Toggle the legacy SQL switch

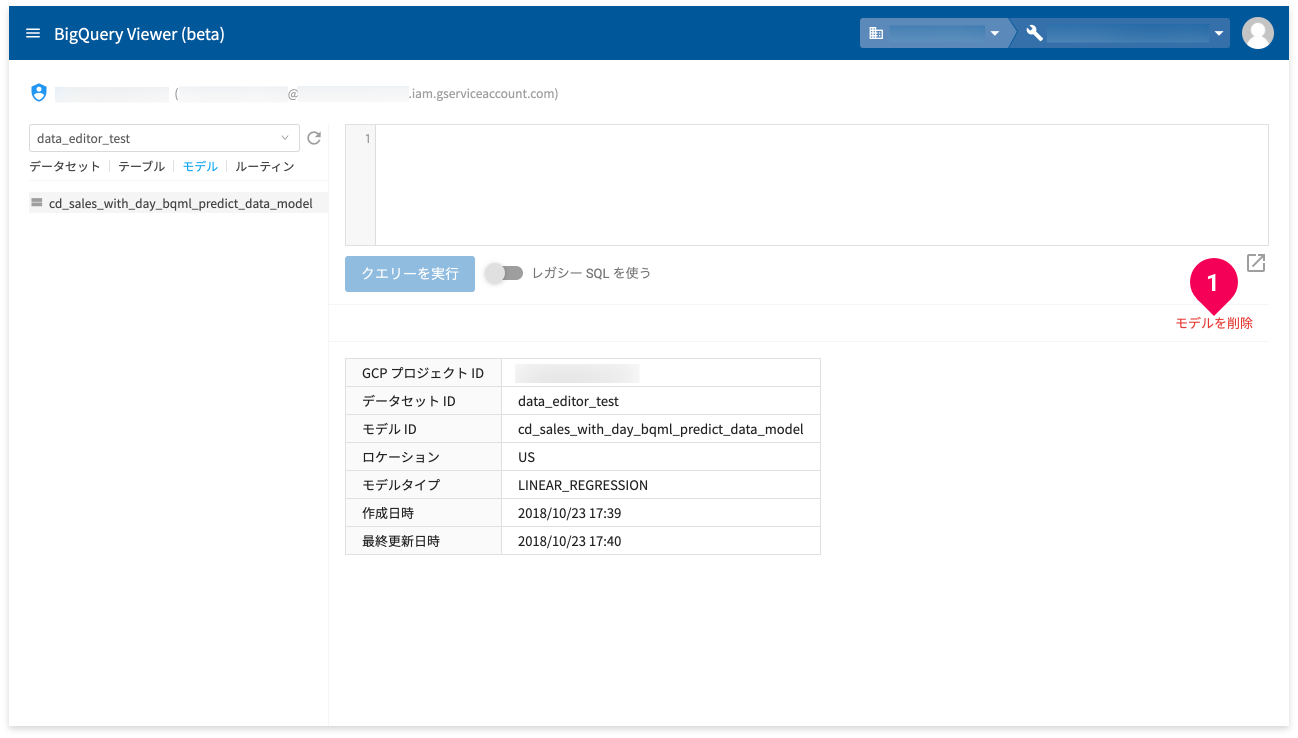pyautogui.click(x=504, y=273)
